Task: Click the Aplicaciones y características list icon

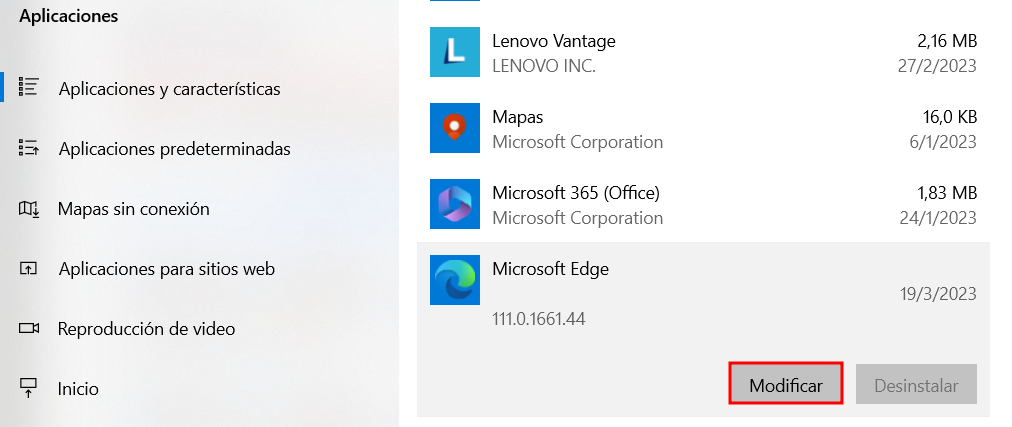Action: coord(29,88)
